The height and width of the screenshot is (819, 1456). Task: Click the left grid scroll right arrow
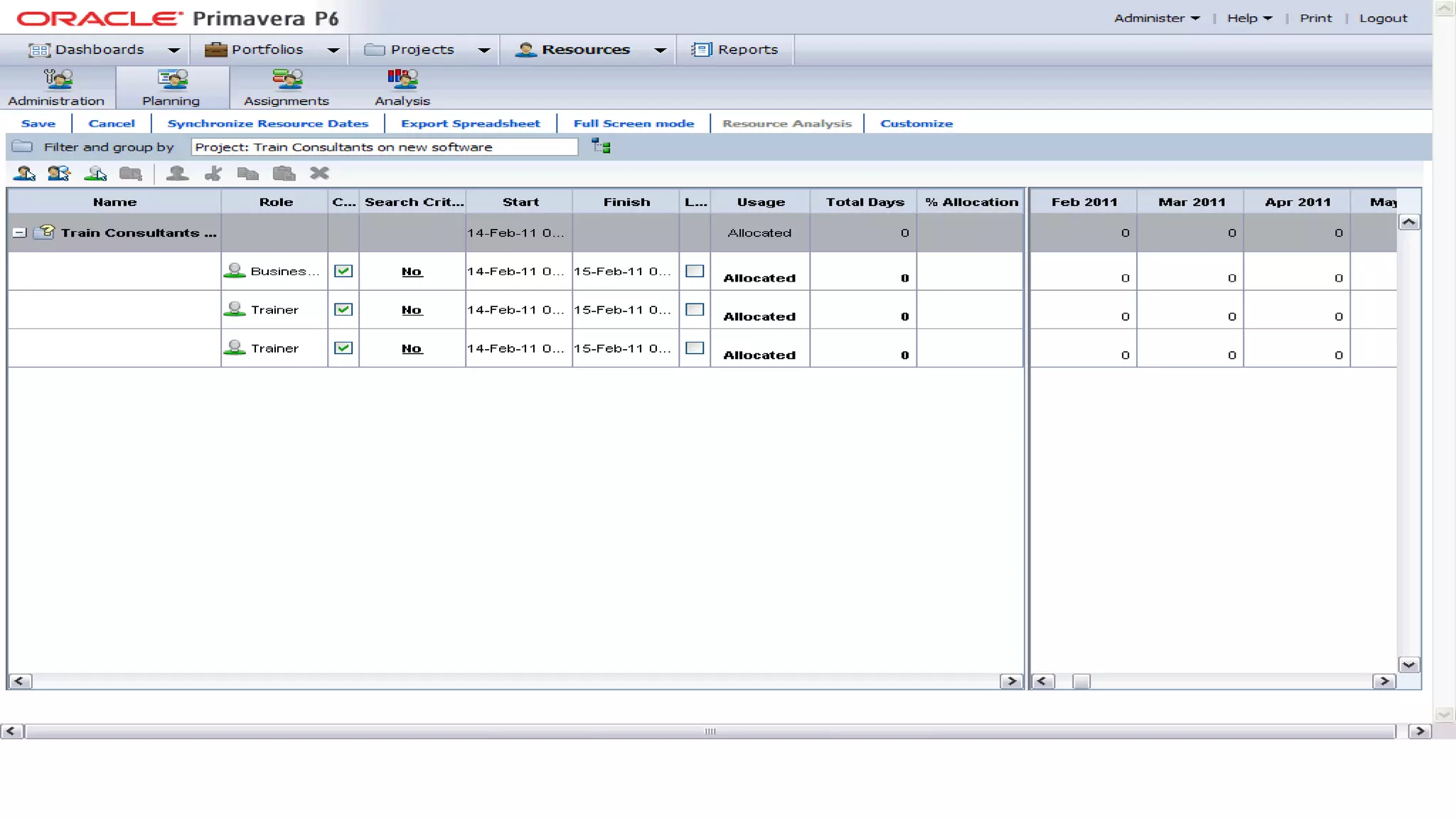pos(1011,681)
